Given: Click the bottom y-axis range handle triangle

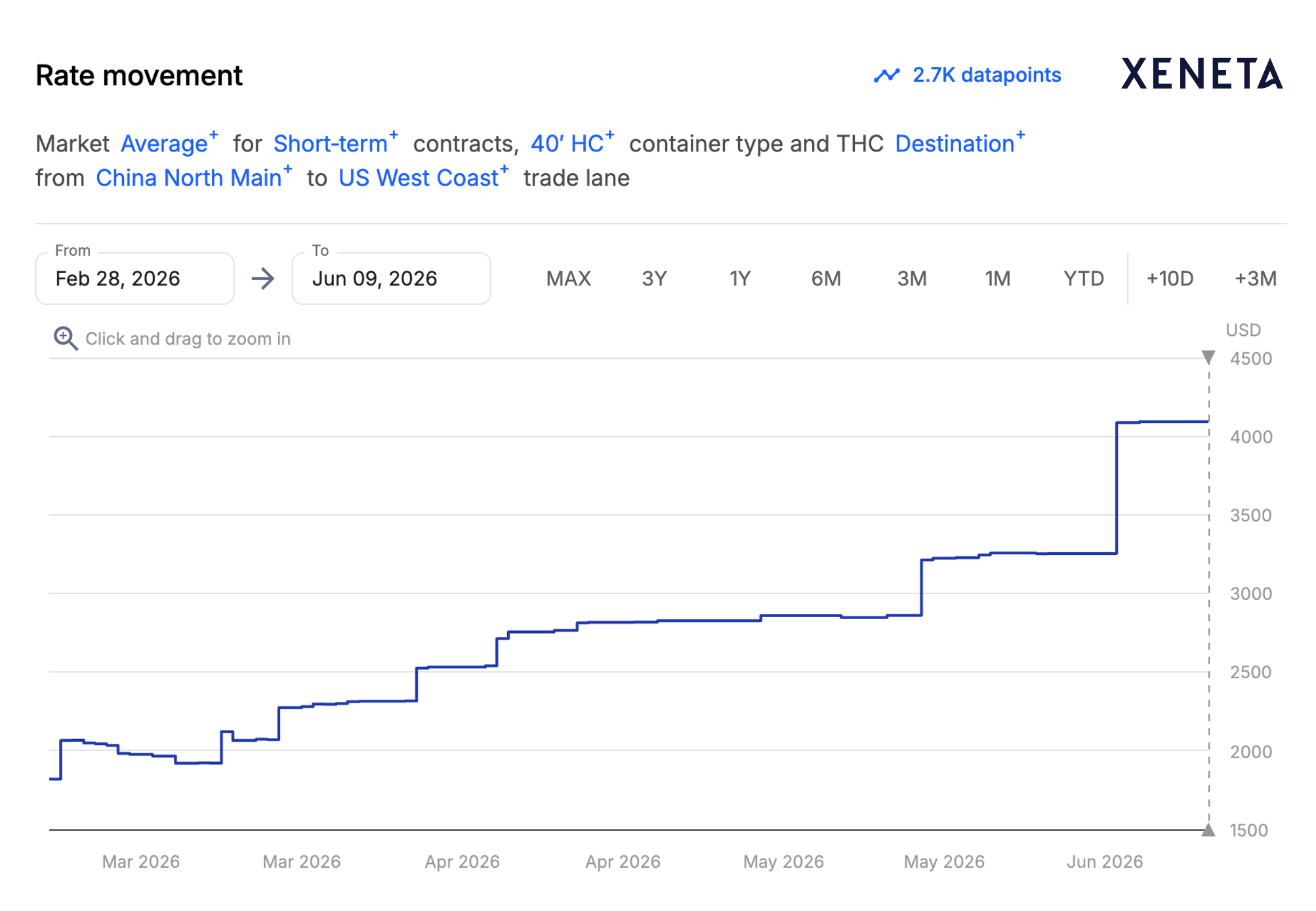Looking at the screenshot, I should pos(1208,830).
